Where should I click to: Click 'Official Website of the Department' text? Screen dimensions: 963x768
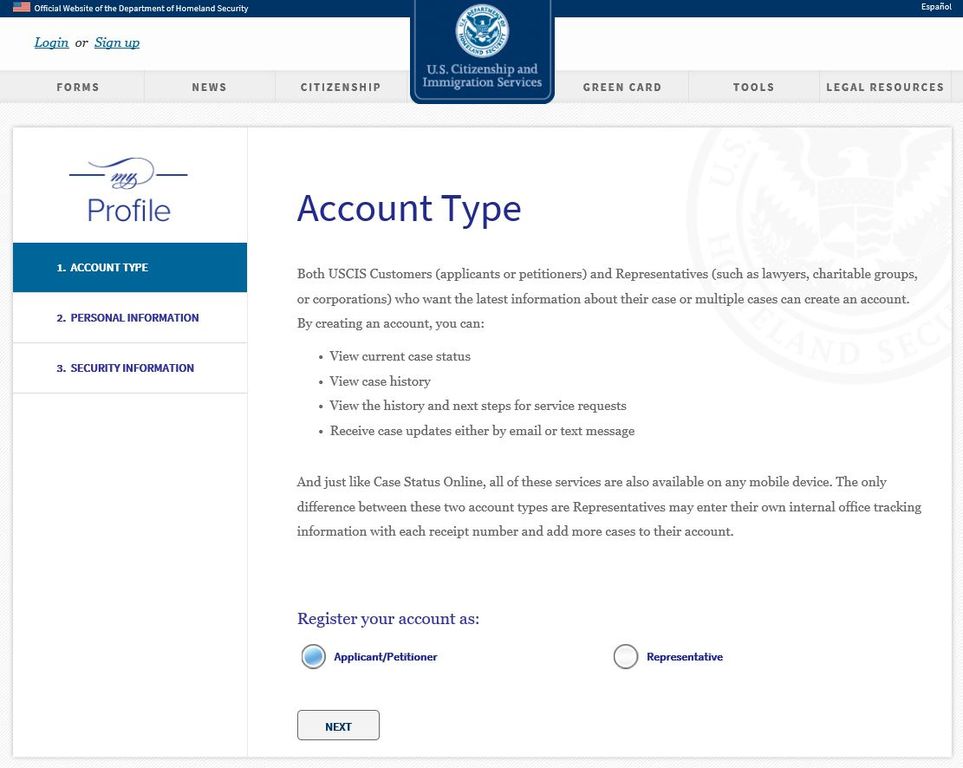pyautogui.click(x=141, y=8)
